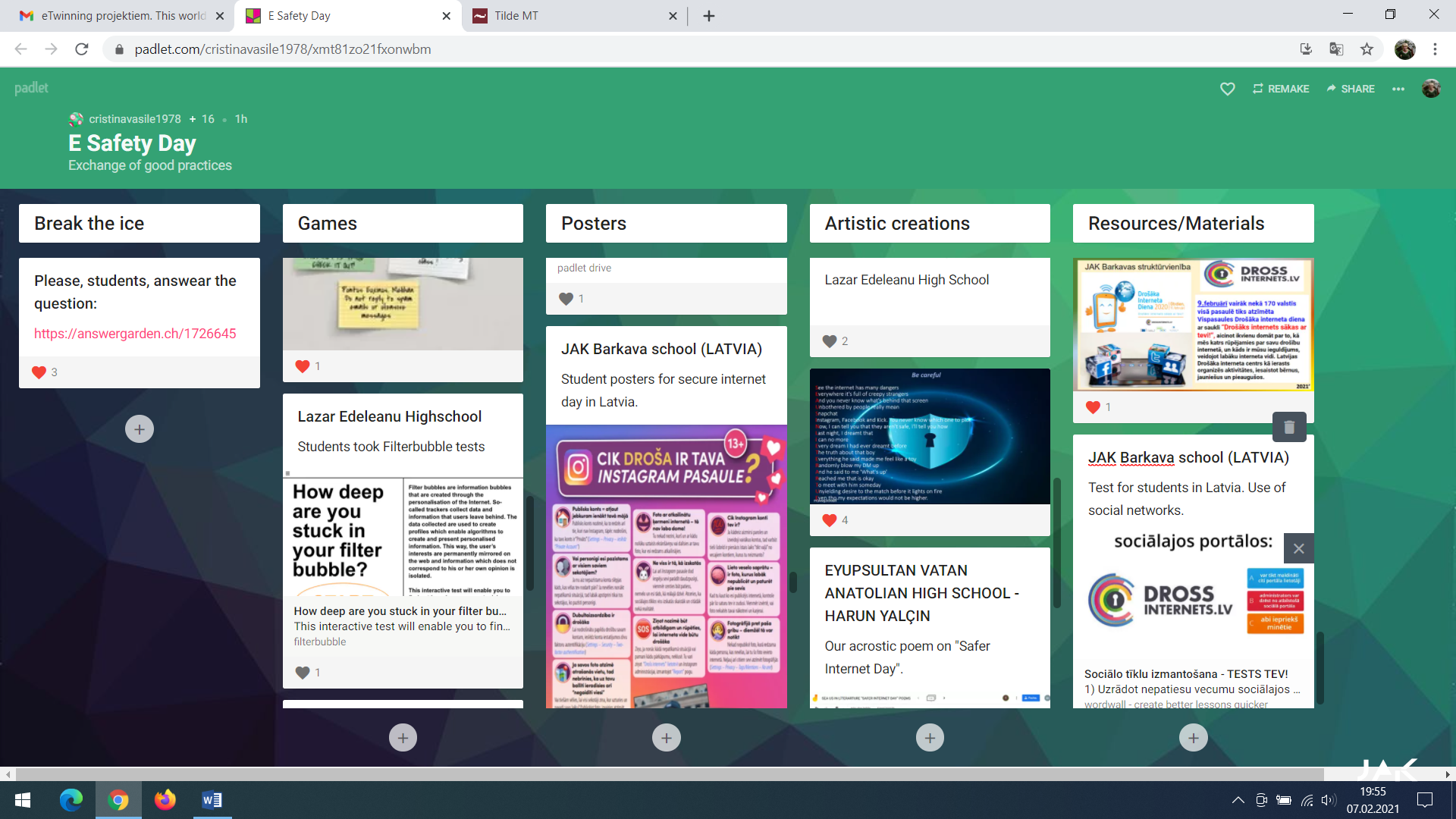Click the REMAKE button

click(1280, 89)
